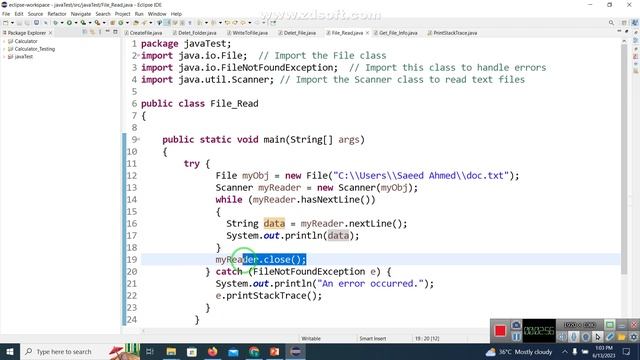The height and width of the screenshot is (360, 640).
Task: Click the weather 36°C Mostly cloudy widget
Action: (x=519, y=351)
